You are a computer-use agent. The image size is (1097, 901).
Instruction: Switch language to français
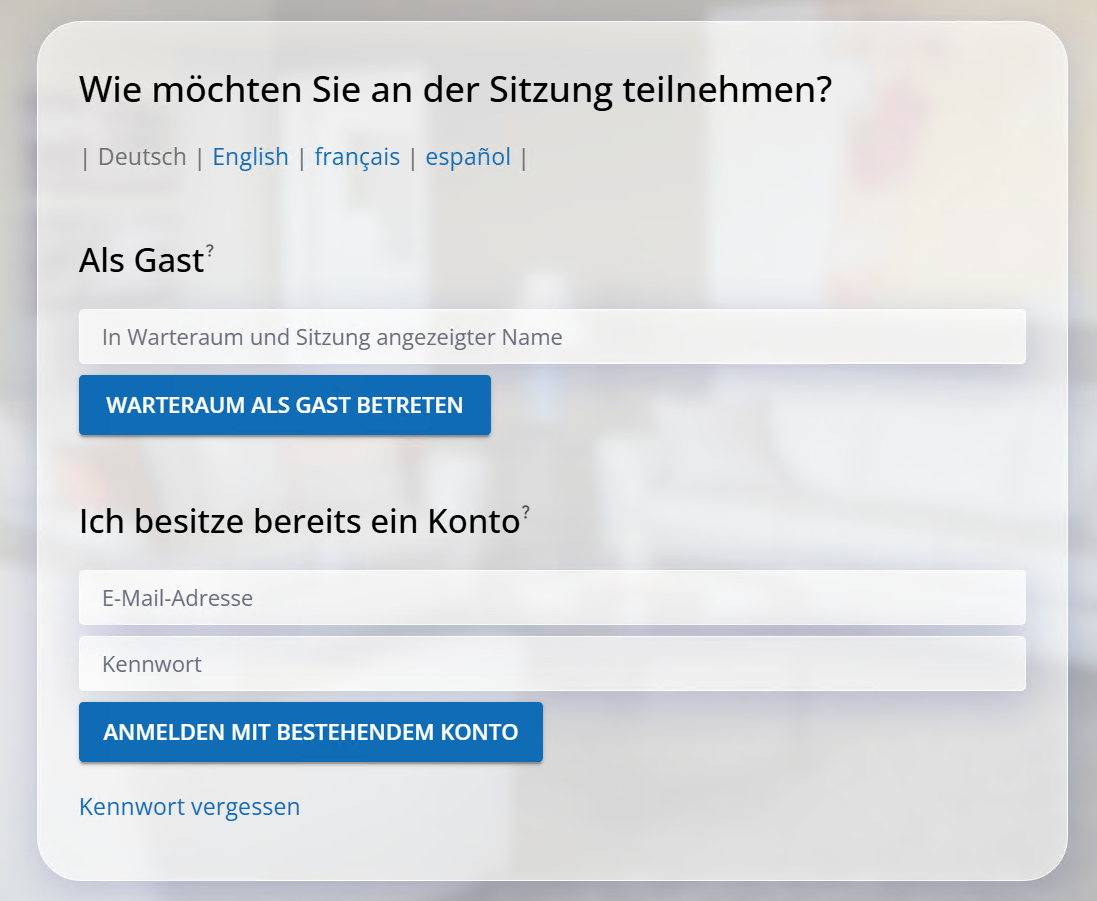(357, 157)
